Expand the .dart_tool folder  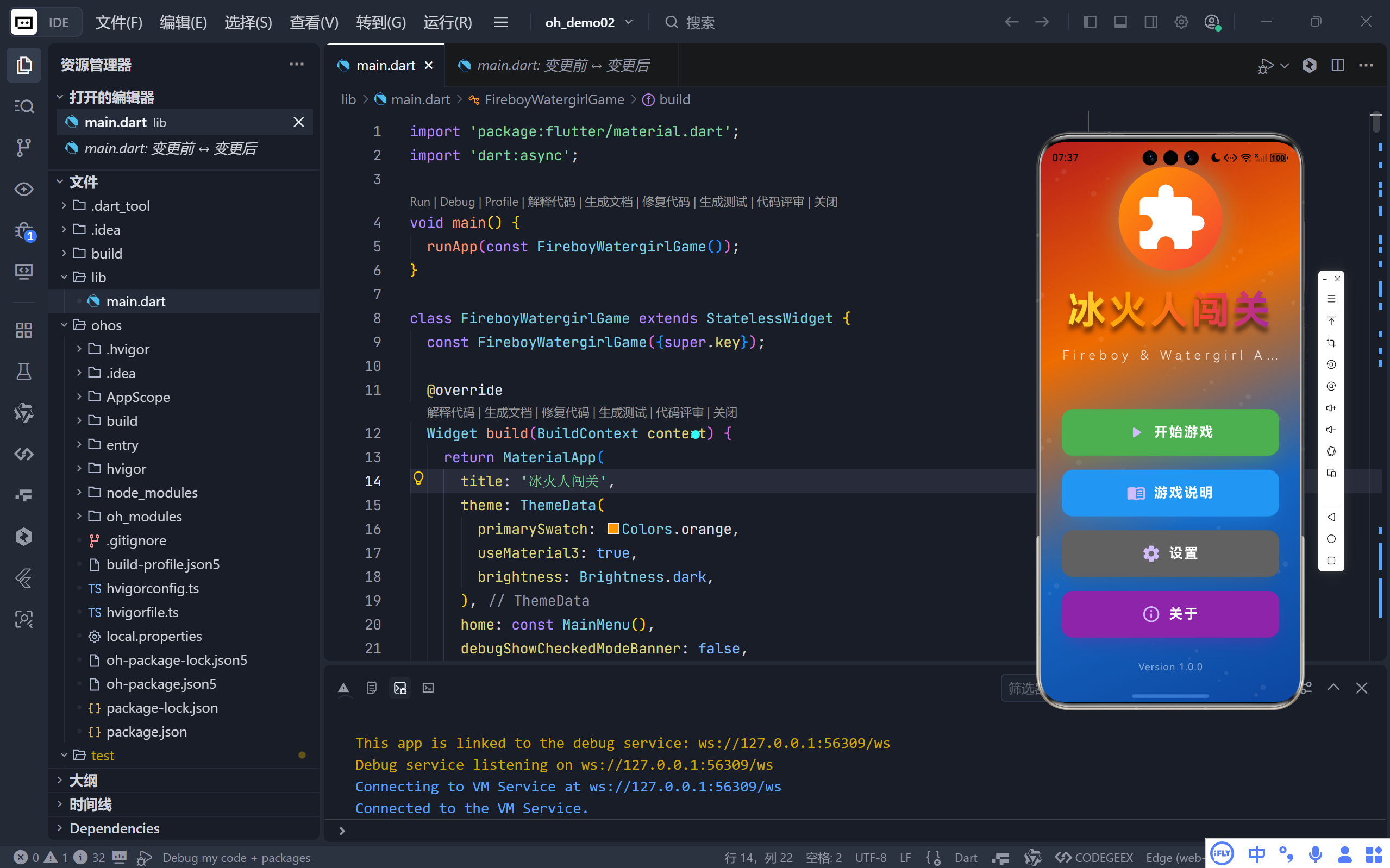120,205
